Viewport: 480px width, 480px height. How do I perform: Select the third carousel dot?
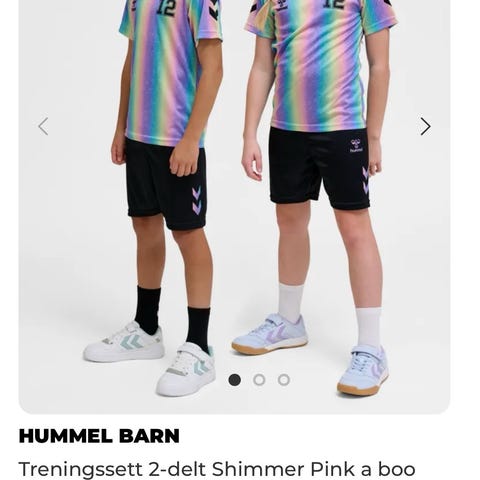pos(284,380)
